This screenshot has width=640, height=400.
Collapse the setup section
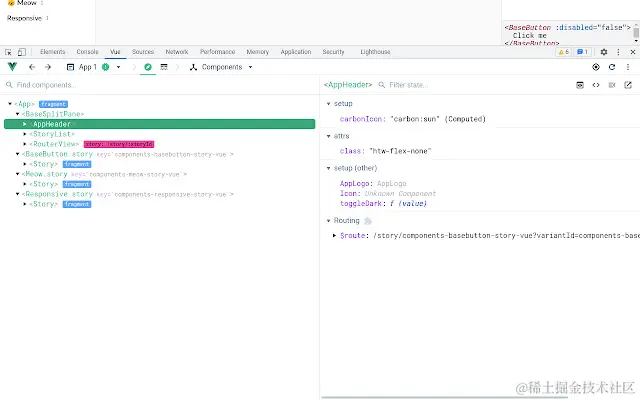tap(329, 104)
